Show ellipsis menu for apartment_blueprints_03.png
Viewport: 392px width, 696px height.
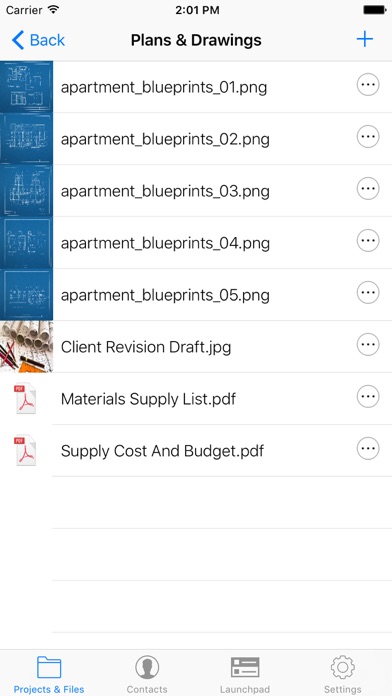click(x=368, y=189)
